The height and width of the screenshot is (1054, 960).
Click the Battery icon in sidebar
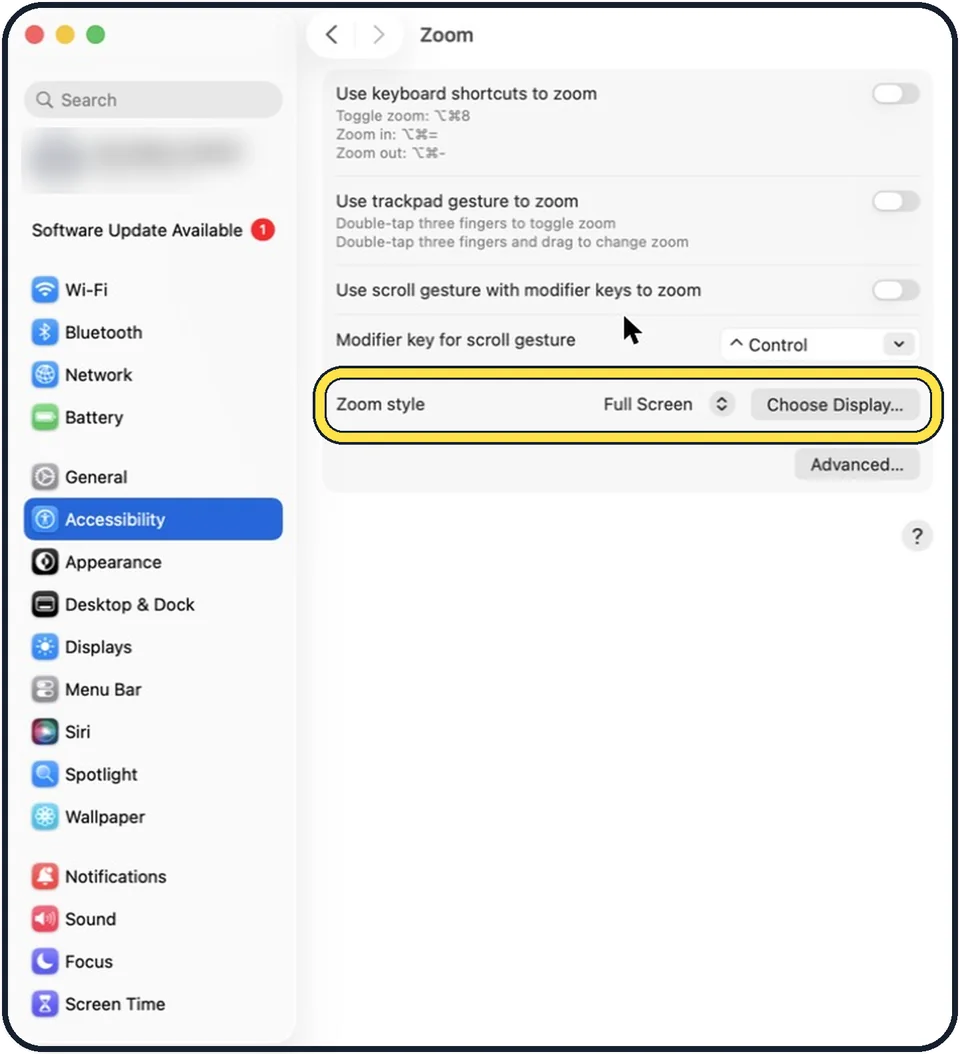tap(45, 417)
